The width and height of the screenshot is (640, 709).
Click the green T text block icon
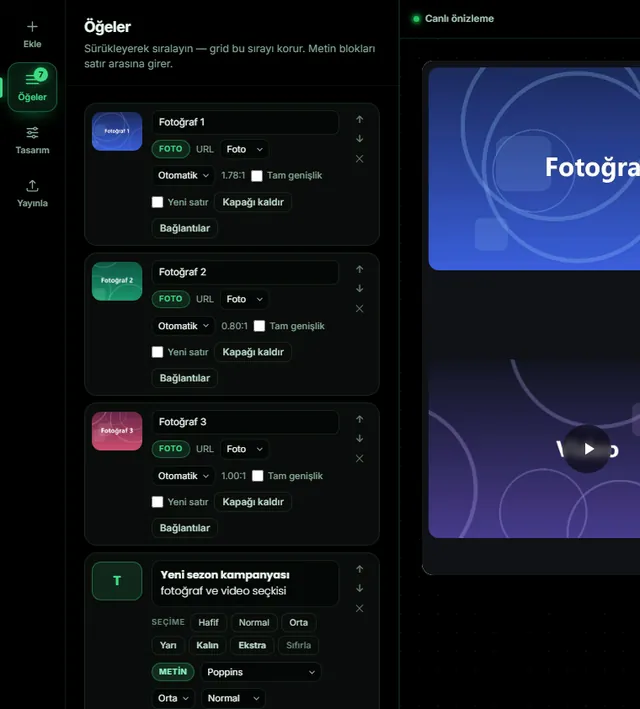click(117, 581)
